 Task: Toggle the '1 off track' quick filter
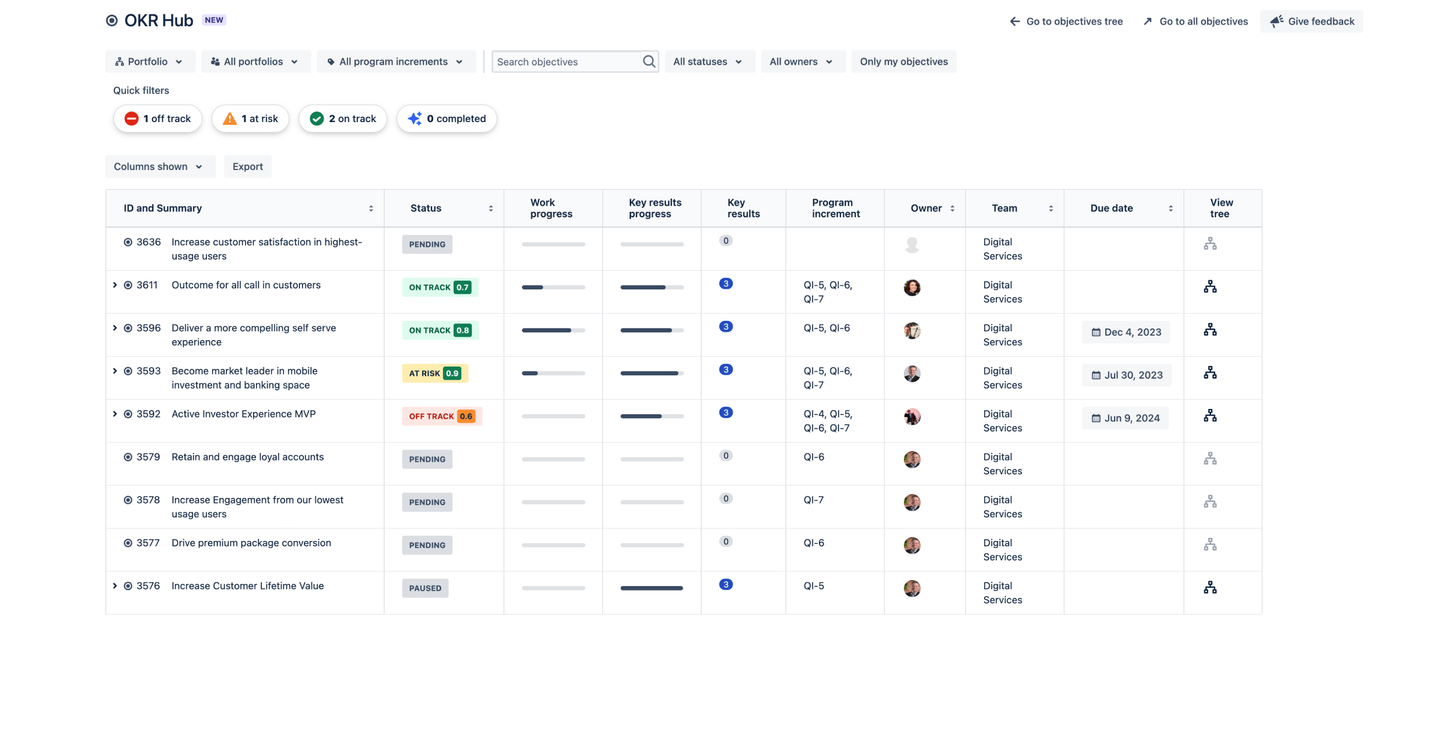coord(158,119)
